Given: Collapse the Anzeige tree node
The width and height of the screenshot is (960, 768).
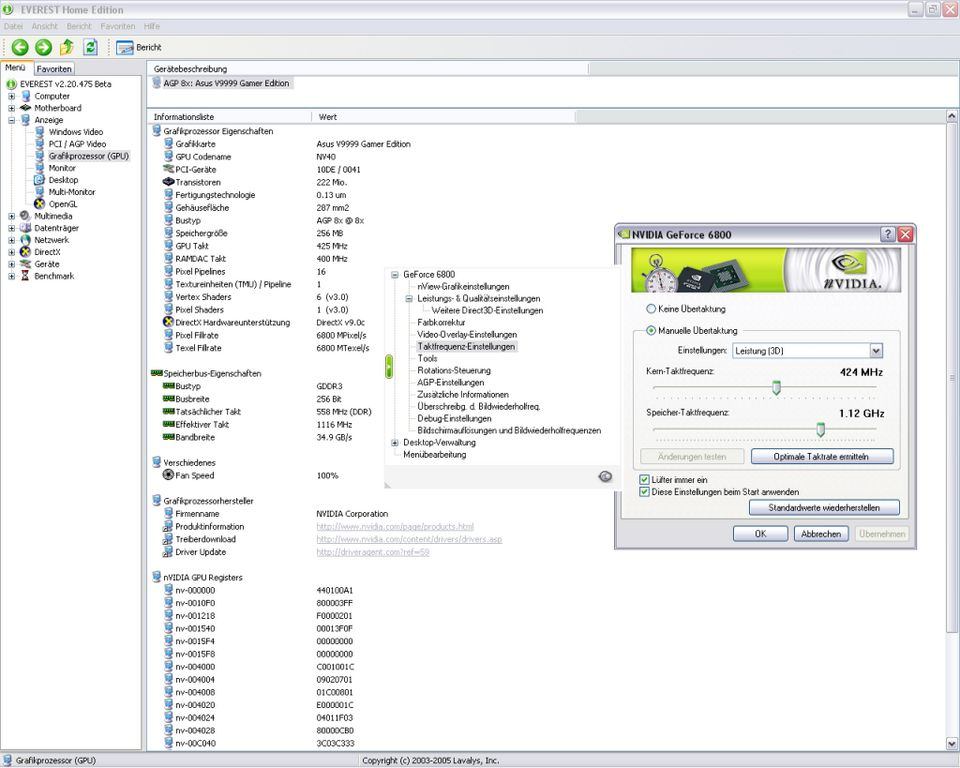Looking at the screenshot, I should (x=12, y=120).
